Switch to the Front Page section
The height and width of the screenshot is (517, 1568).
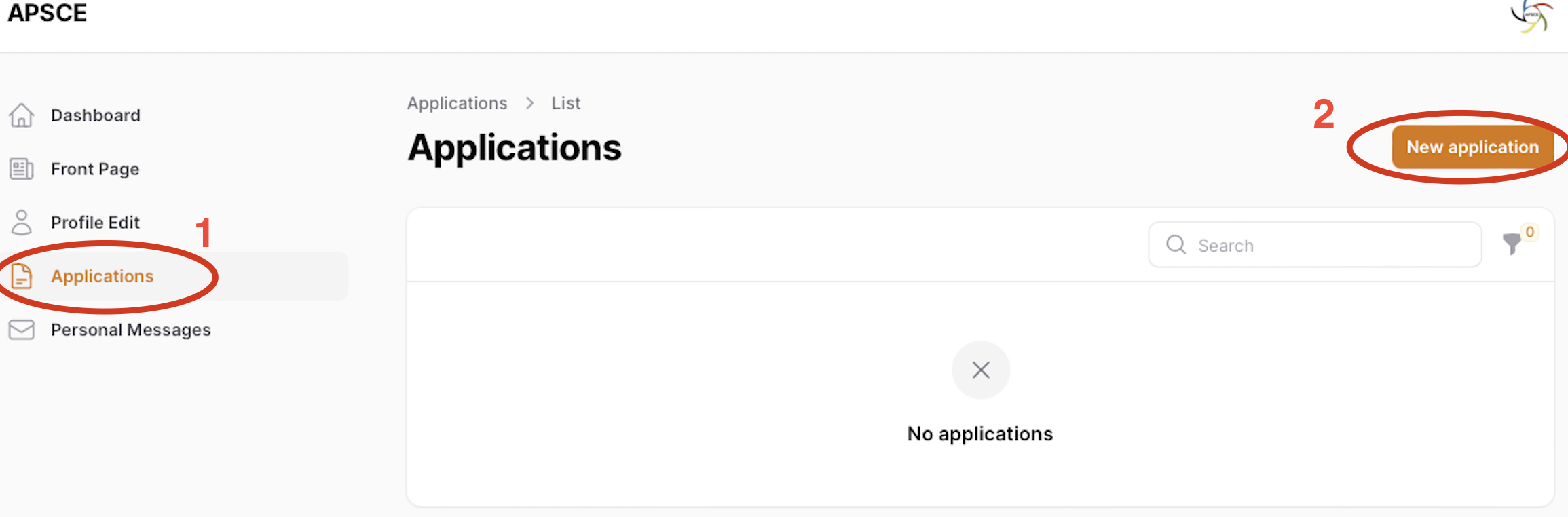95,169
